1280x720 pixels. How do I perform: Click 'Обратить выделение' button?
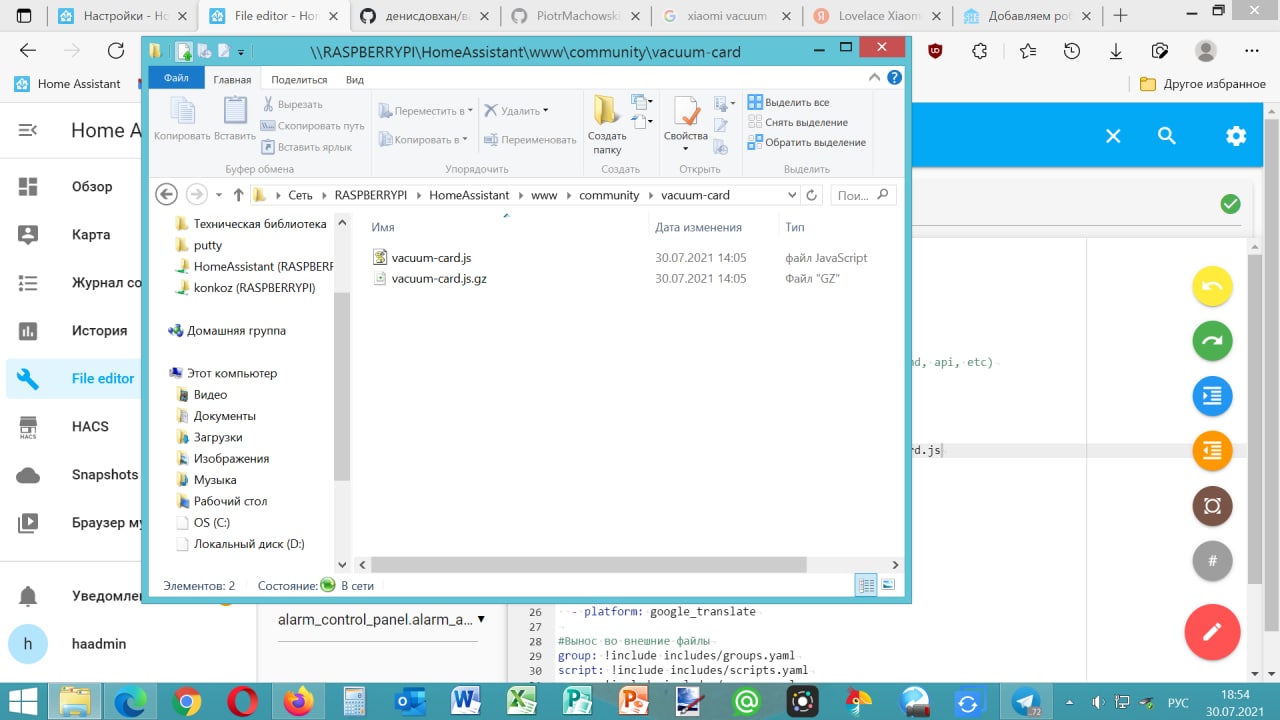pyautogui.click(x=807, y=142)
